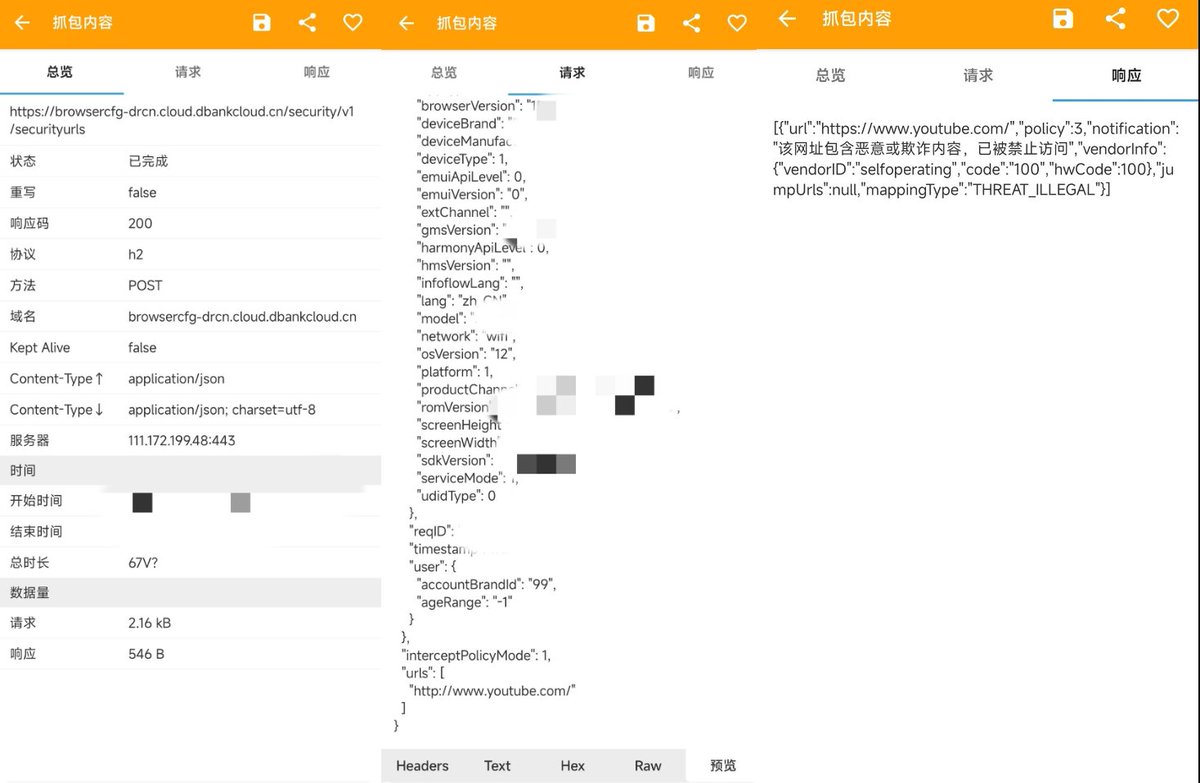1200x783 pixels.
Task: Select the Headers view at the bottom bar
Action: tap(422, 766)
